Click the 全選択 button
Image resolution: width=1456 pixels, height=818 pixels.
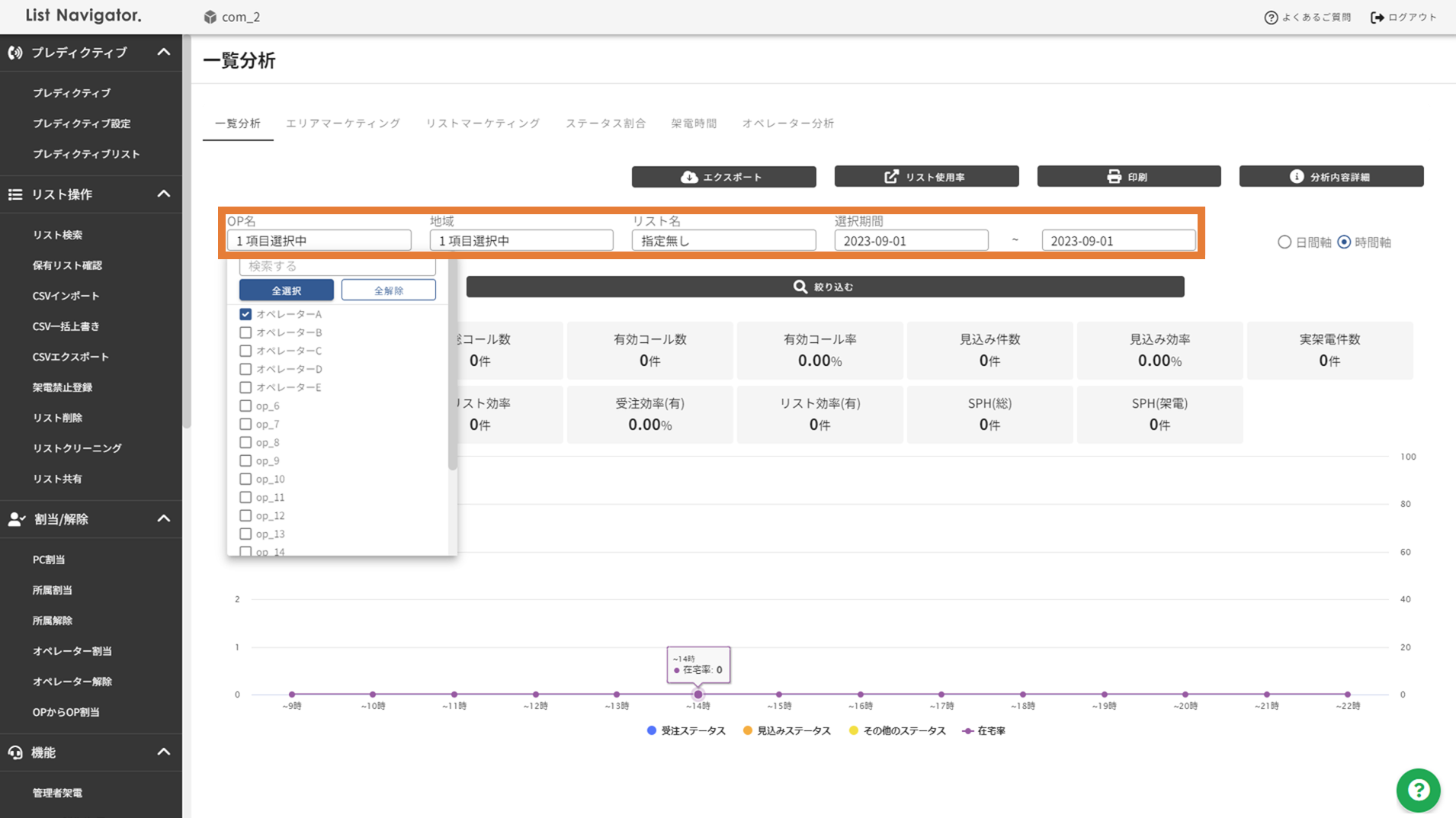pyautogui.click(x=286, y=290)
